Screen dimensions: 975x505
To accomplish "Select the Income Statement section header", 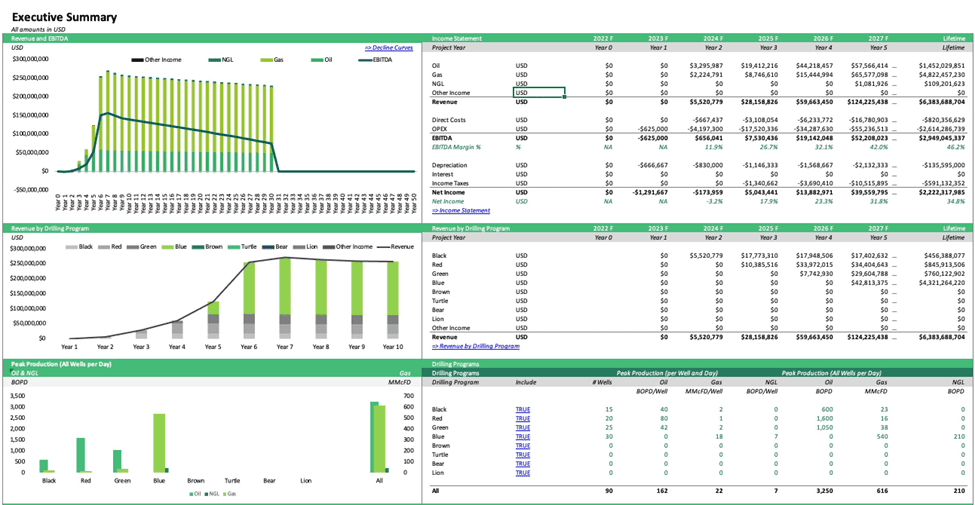I will click(458, 39).
